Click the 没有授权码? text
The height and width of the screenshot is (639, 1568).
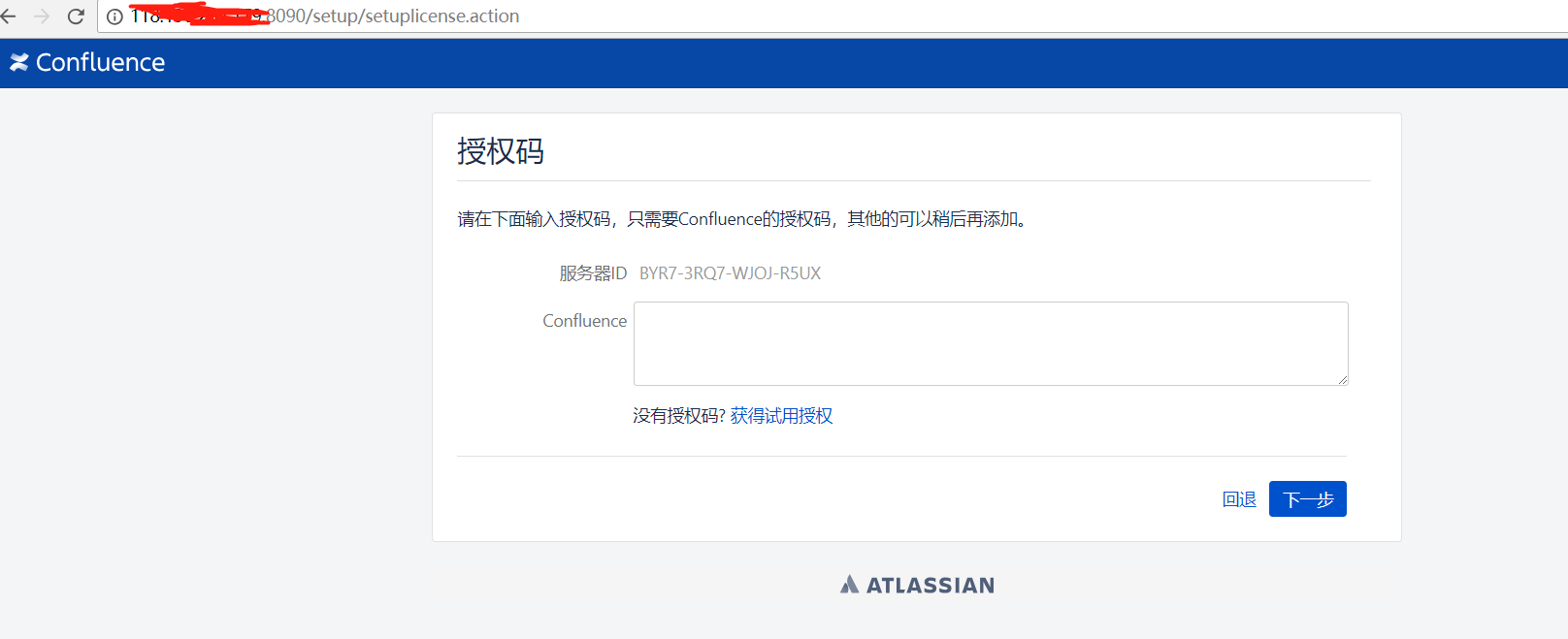coord(679,416)
